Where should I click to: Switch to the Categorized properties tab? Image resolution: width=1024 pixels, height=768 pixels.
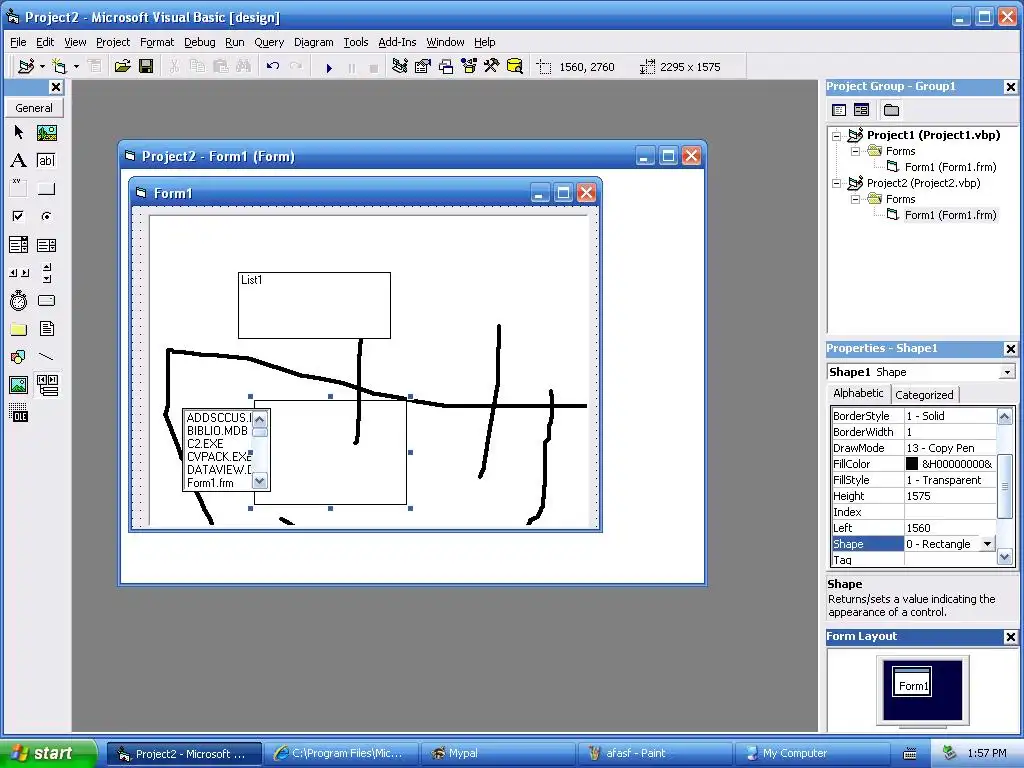tap(924, 394)
